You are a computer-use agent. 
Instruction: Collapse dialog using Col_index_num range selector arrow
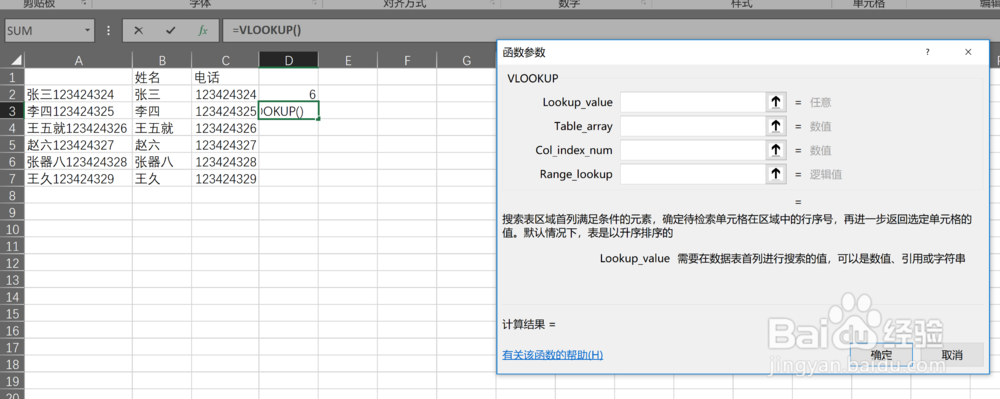coord(776,150)
